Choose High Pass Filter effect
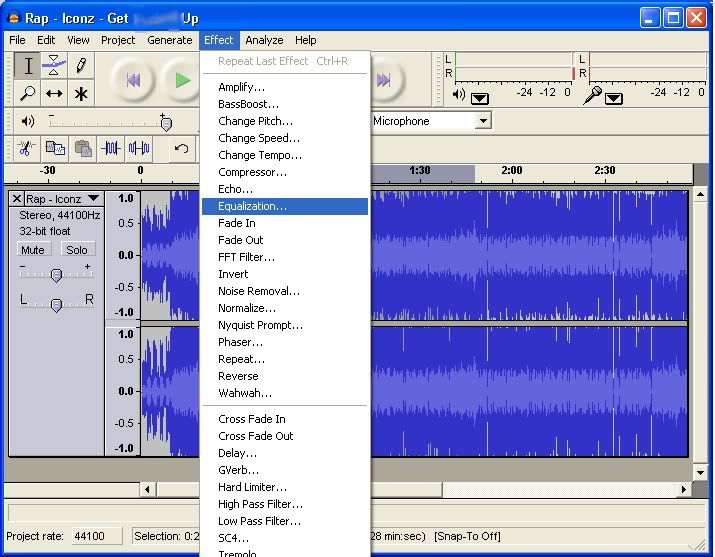715x557 pixels. pyautogui.click(x=285, y=504)
